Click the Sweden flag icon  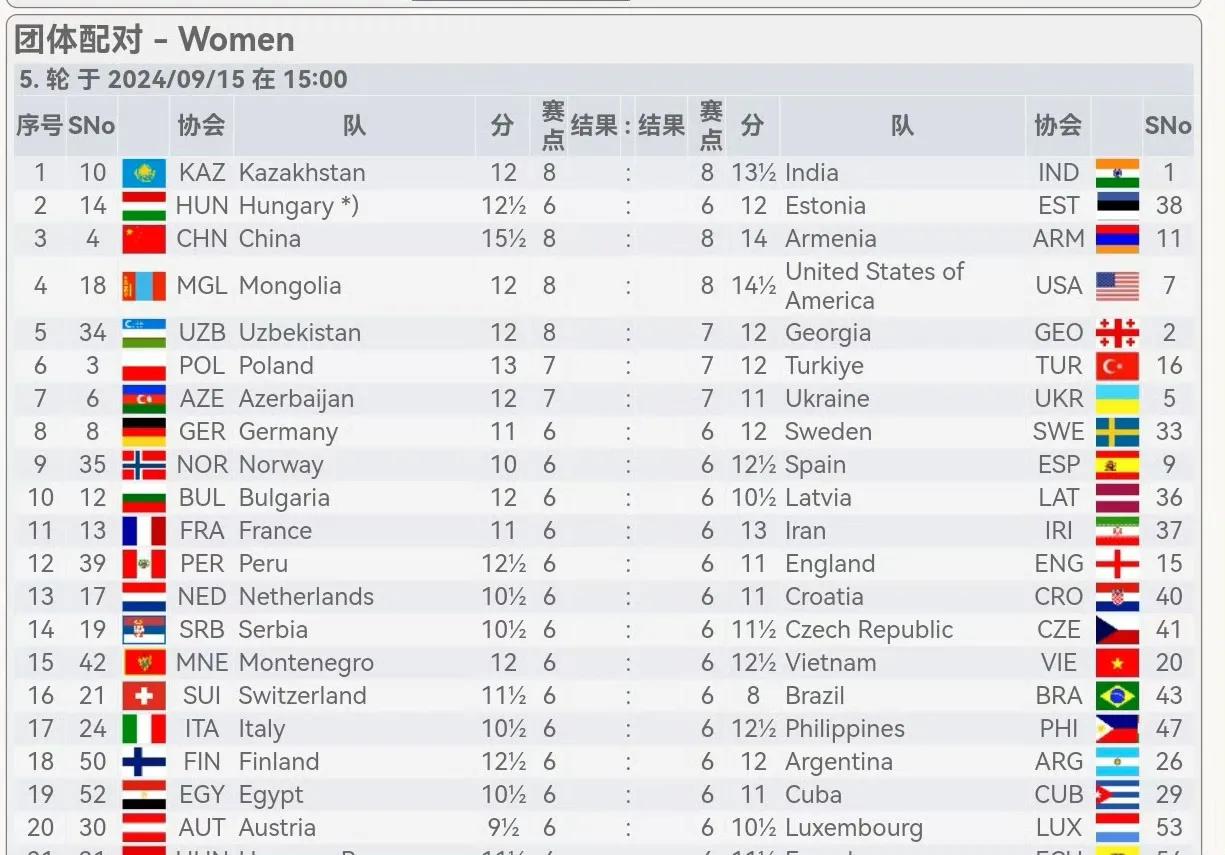(1117, 432)
